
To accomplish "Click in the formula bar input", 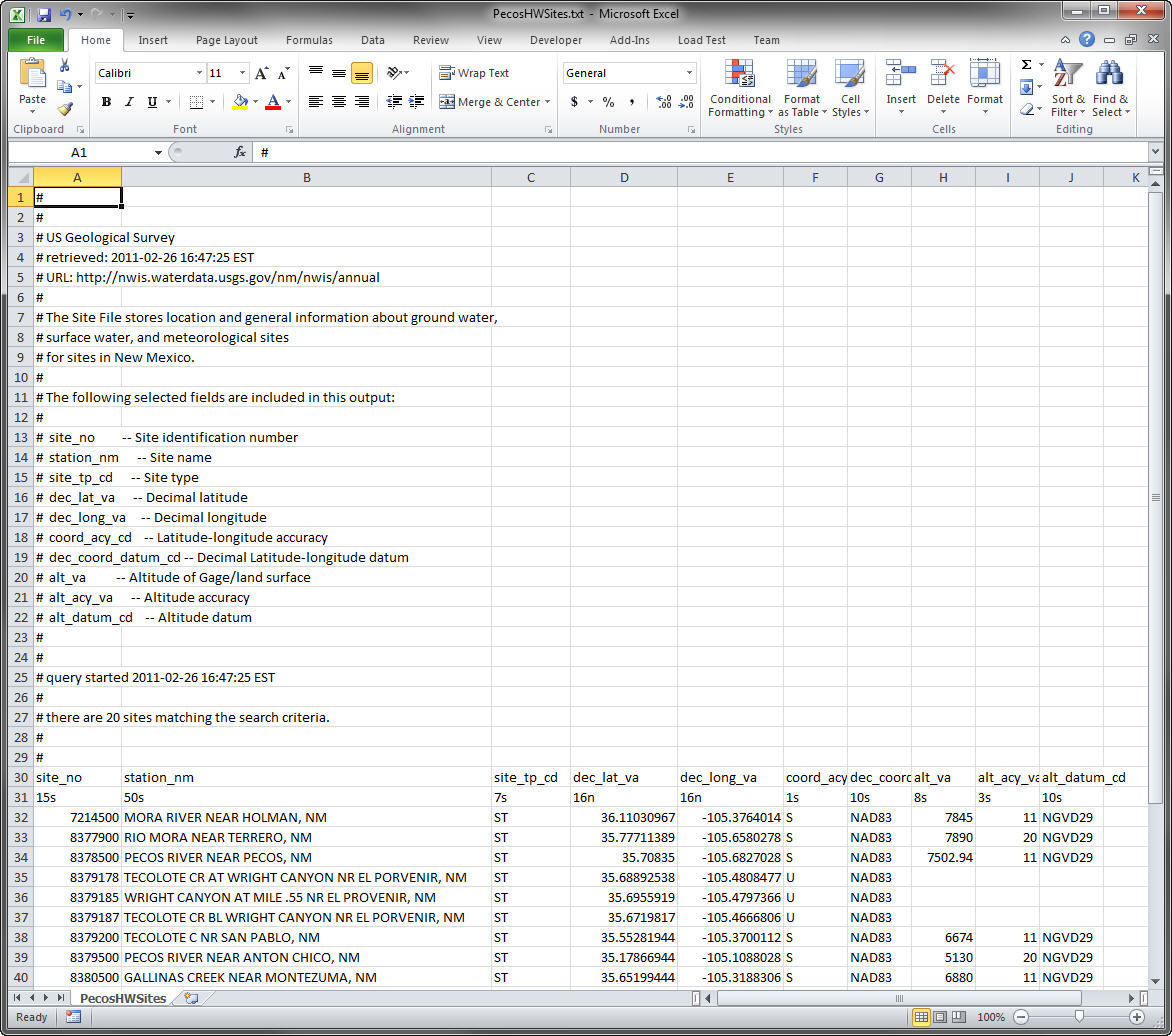I will [701, 152].
